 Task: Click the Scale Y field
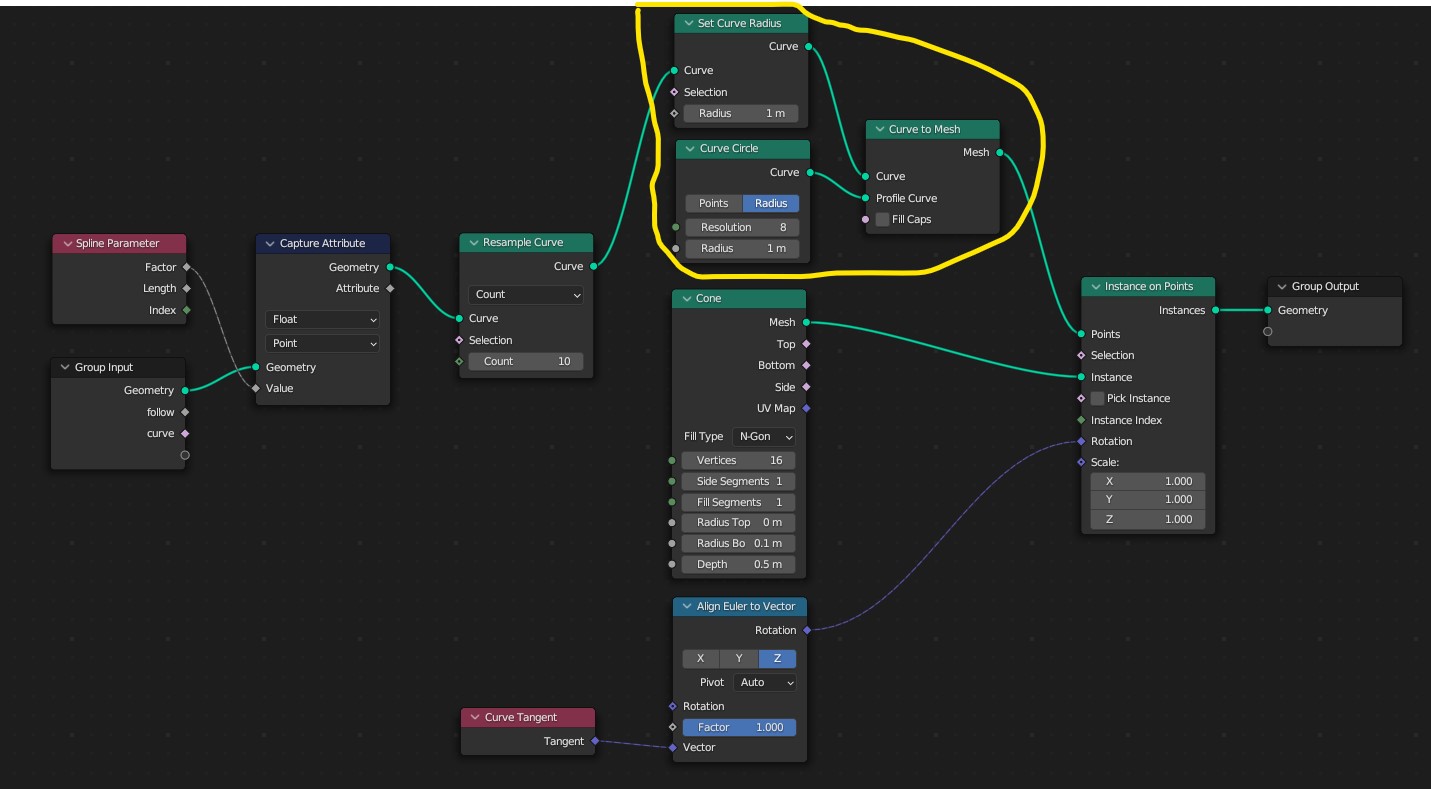pyautogui.click(x=1148, y=499)
